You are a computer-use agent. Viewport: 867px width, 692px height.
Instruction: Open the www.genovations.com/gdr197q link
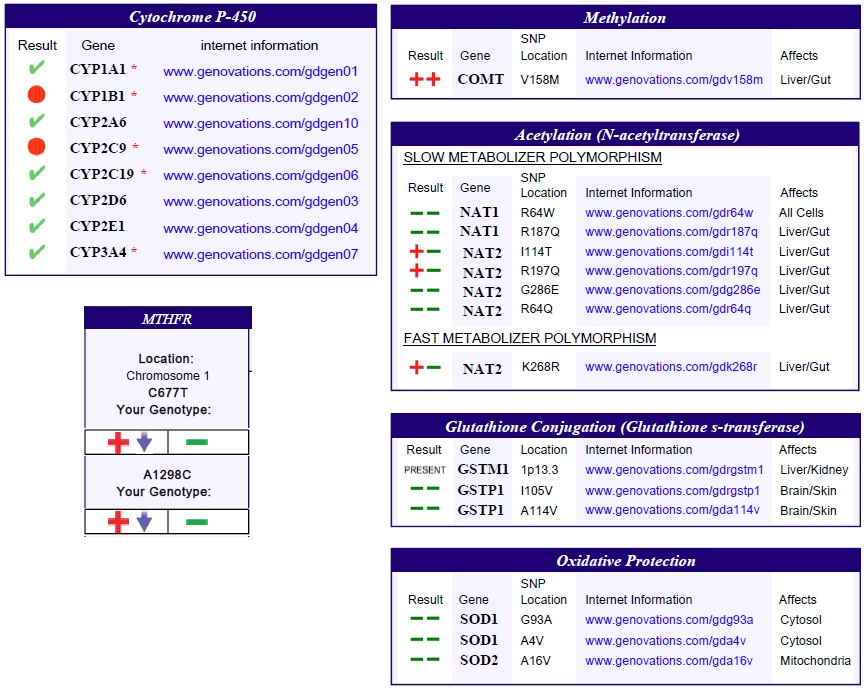pos(671,271)
